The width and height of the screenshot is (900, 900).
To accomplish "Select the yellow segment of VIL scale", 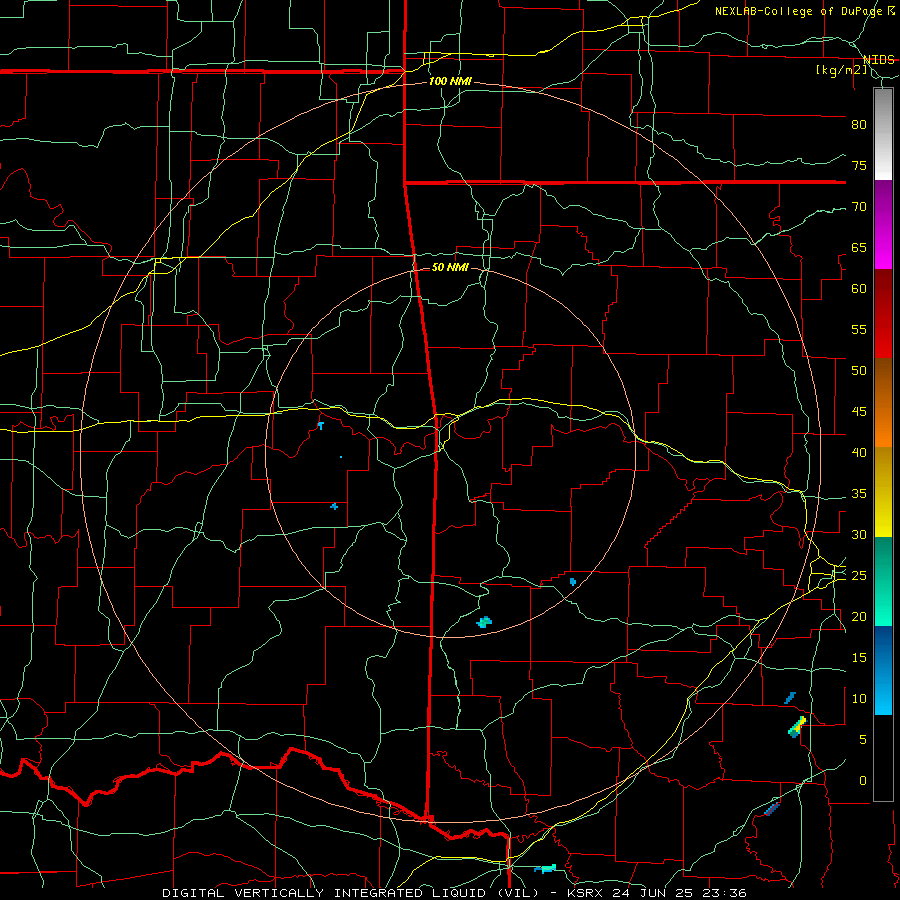I will pyautogui.click(x=883, y=492).
